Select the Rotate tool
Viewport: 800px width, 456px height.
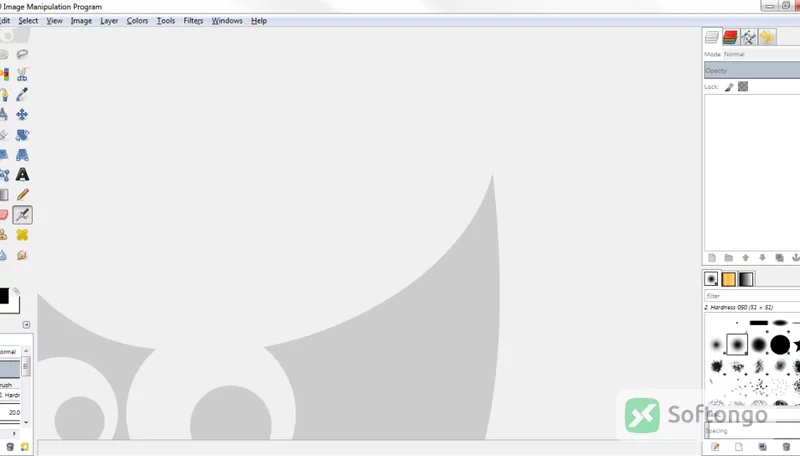pos(22,135)
